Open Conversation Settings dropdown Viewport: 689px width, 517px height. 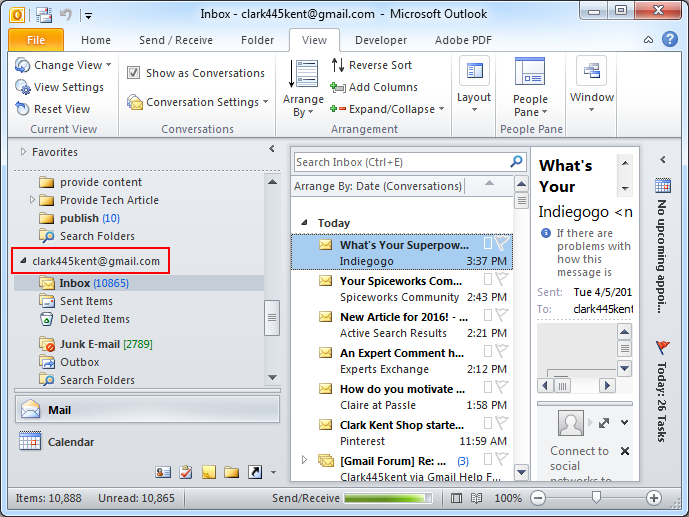[x=197, y=102]
